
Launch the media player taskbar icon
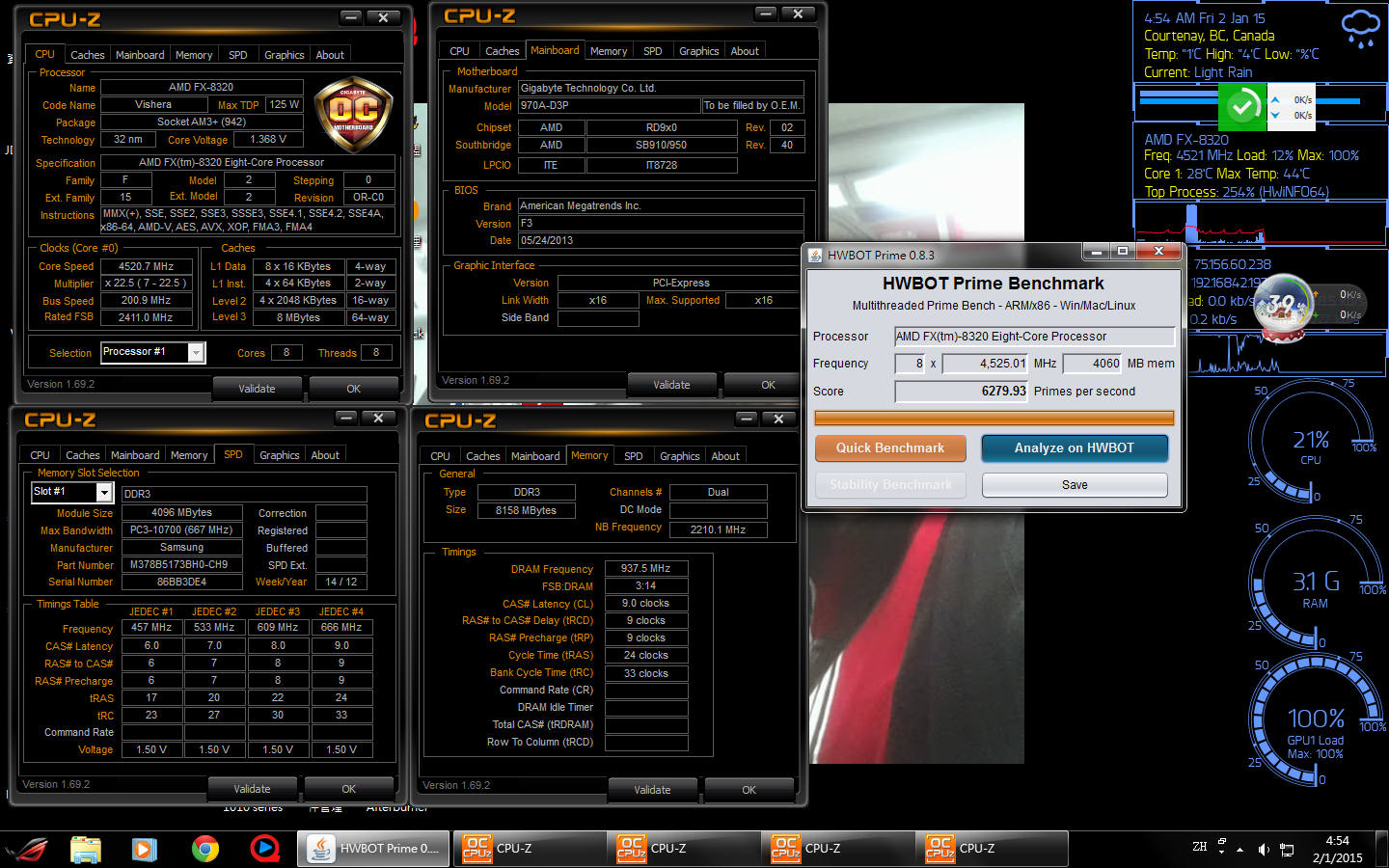pos(145,849)
